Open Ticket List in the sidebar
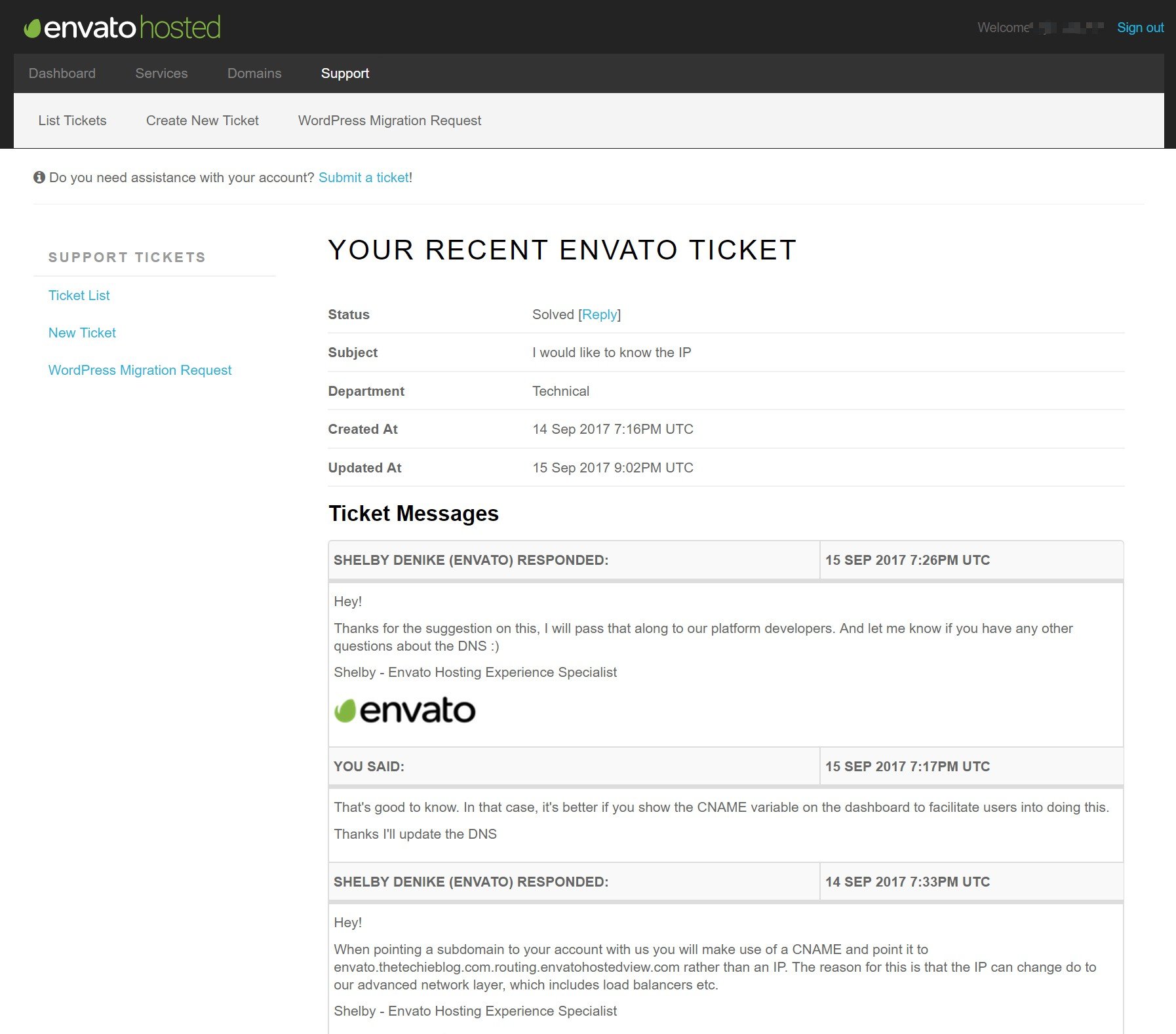This screenshot has height=1034, width=1176. click(x=79, y=296)
